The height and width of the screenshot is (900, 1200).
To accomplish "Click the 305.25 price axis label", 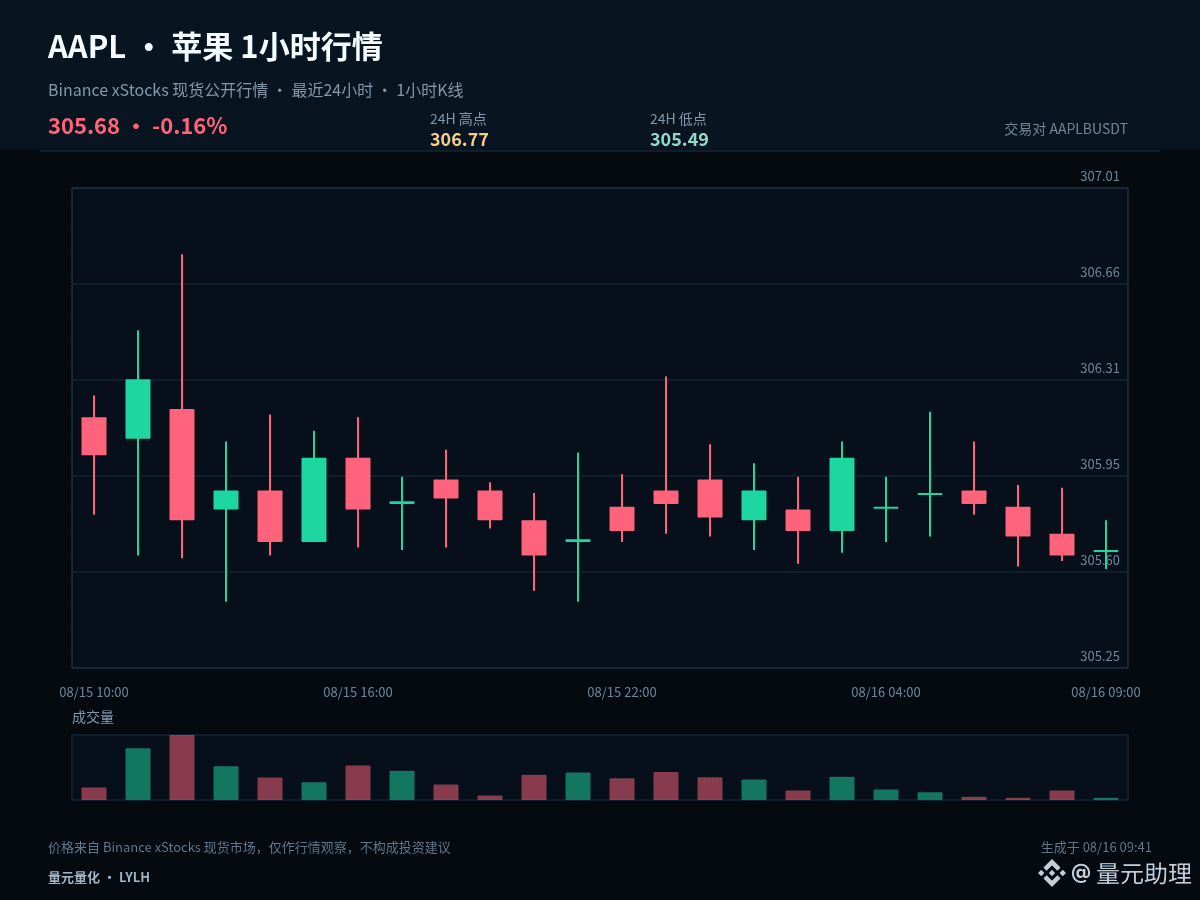I will coord(1100,656).
